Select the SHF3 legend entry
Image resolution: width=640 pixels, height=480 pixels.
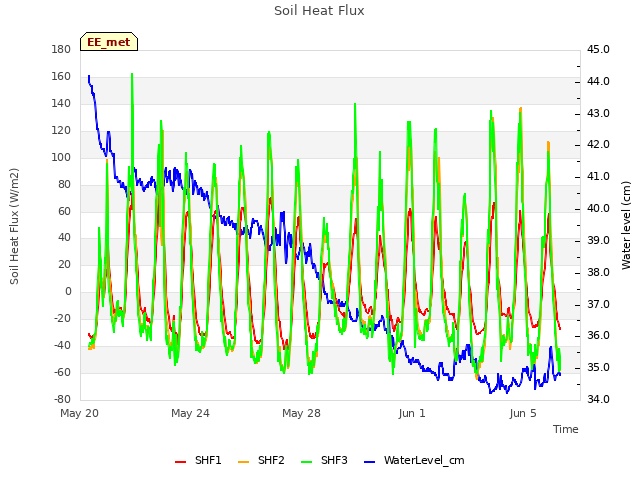click(x=324, y=460)
